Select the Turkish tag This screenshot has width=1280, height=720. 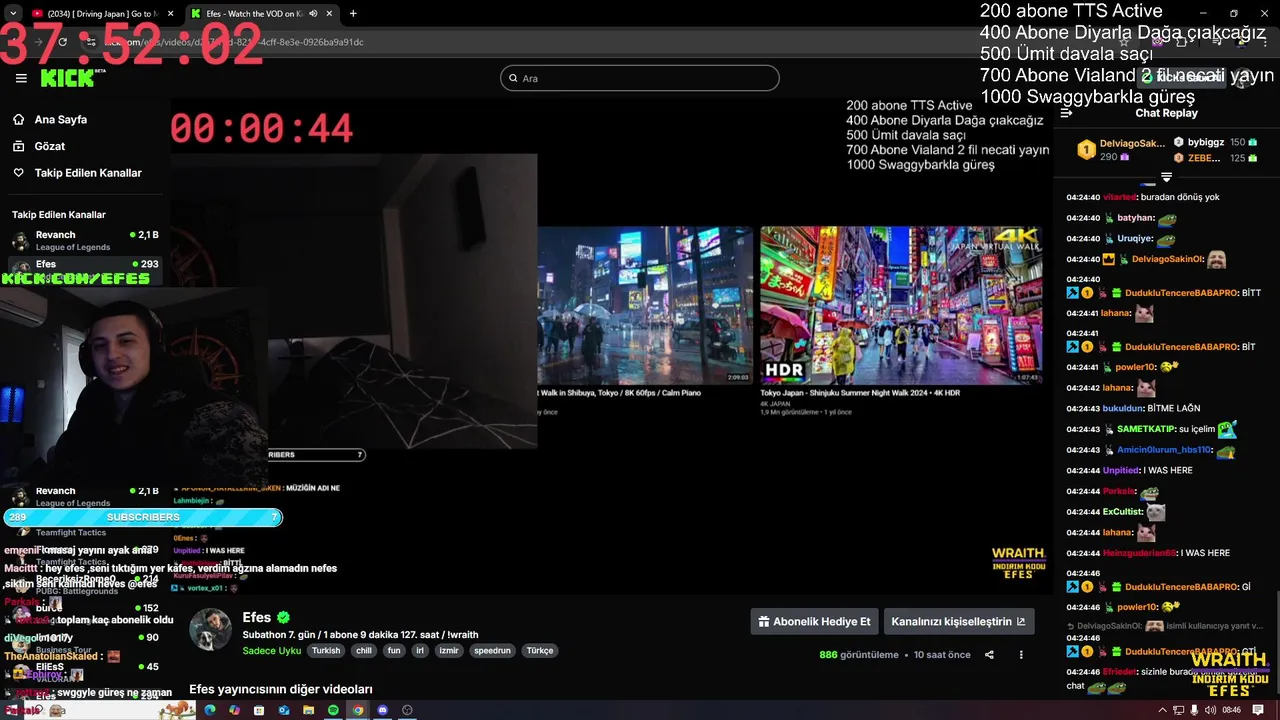(x=326, y=650)
